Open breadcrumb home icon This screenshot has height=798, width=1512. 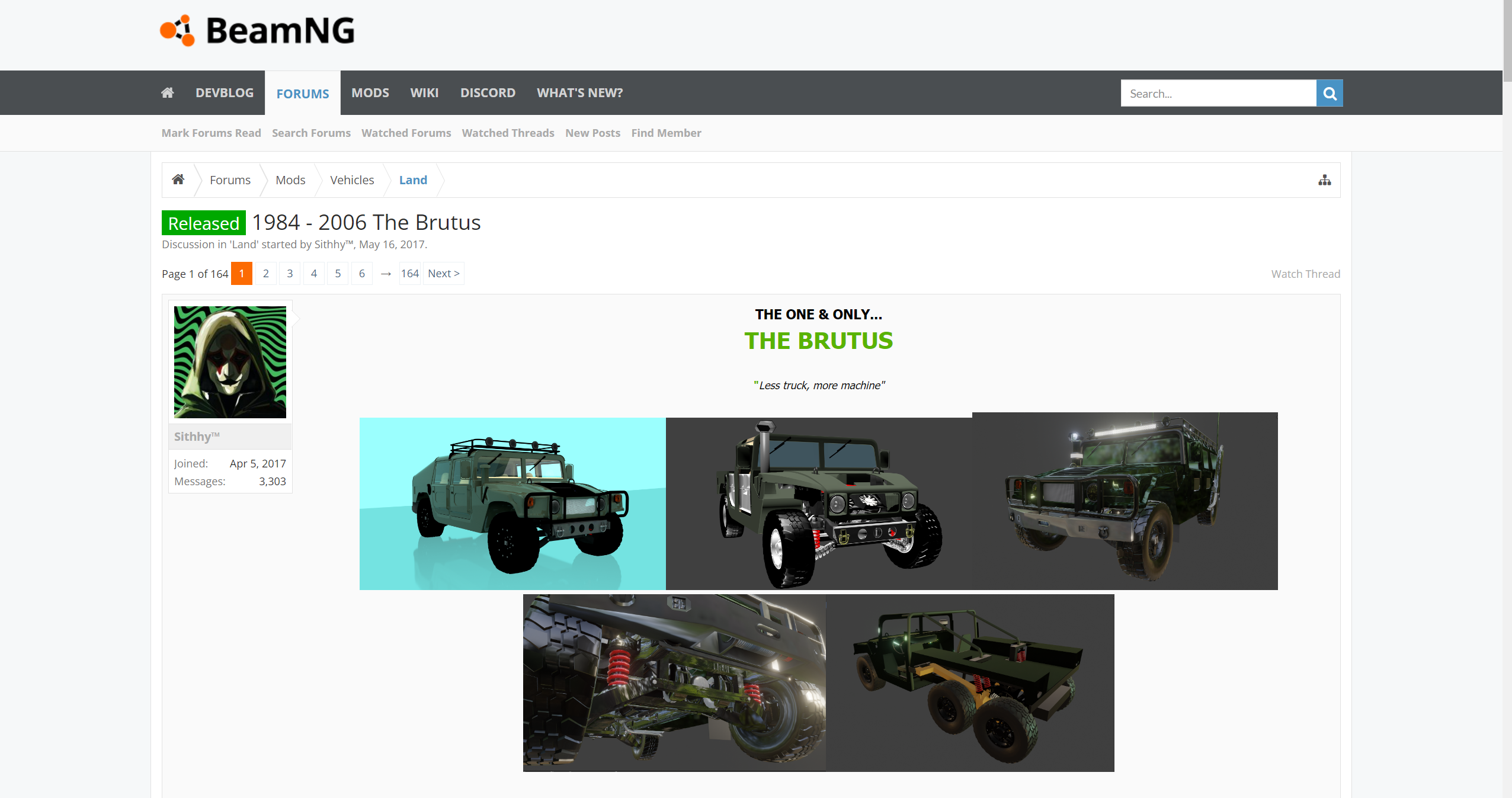pyautogui.click(x=178, y=180)
